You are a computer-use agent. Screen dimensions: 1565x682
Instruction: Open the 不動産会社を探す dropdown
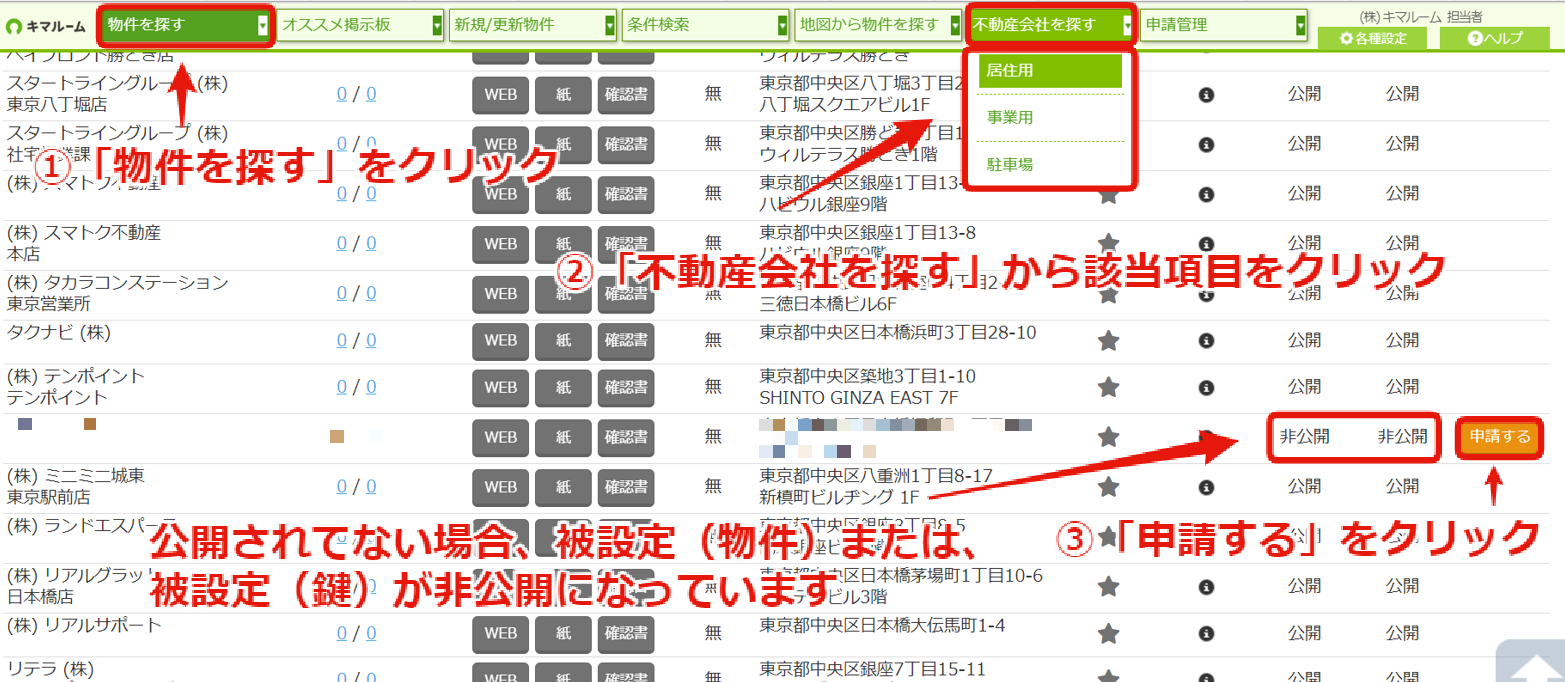click(x=1052, y=25)
